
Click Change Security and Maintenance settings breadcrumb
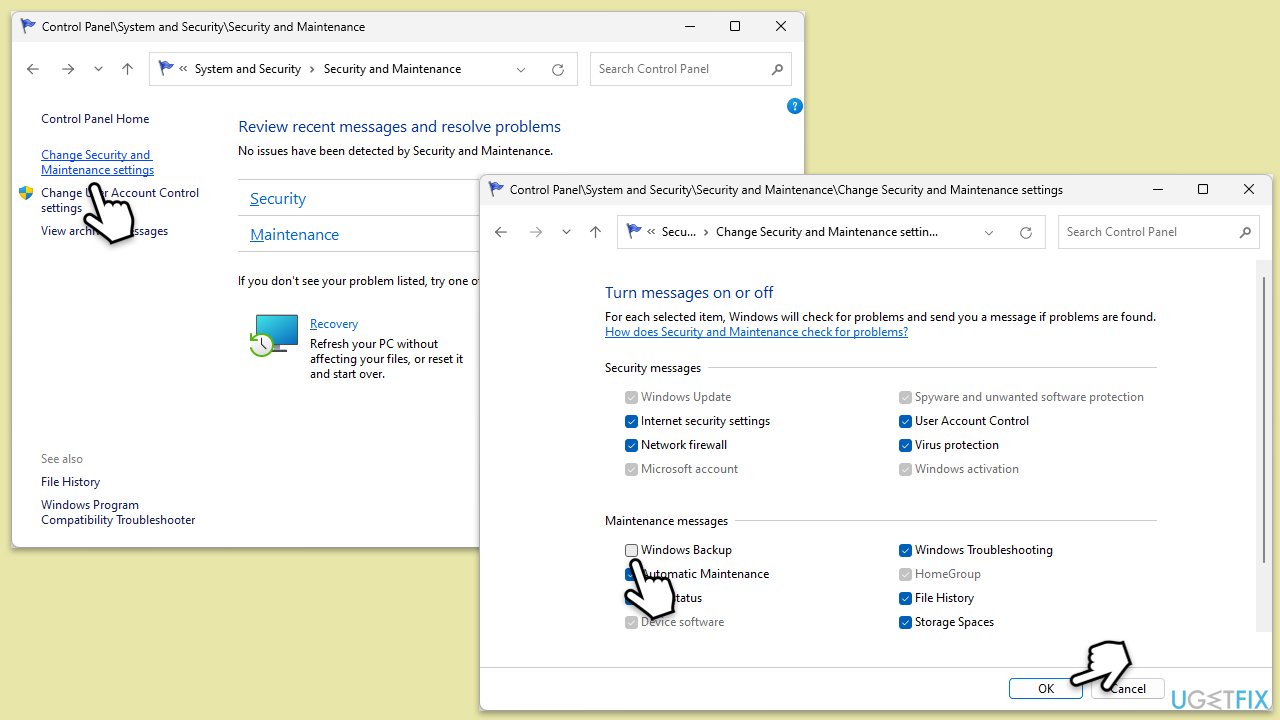click(x=827, y=232)
